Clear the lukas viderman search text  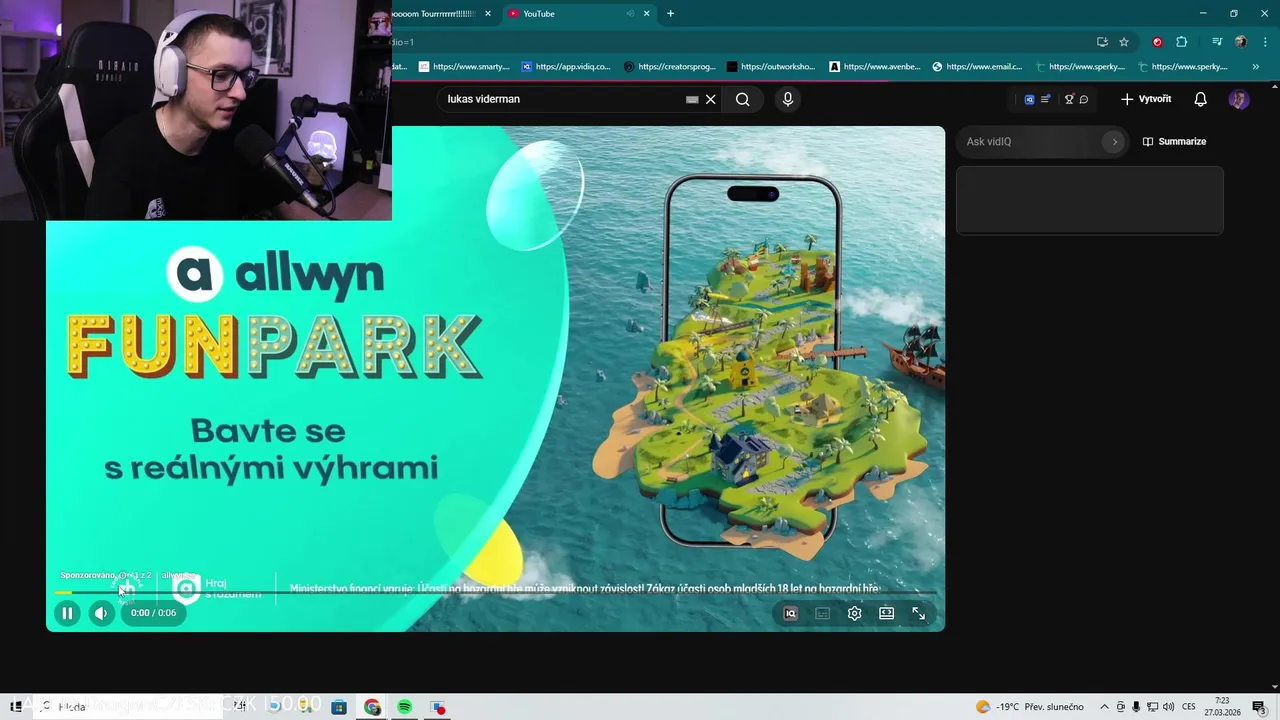[711, 99]
